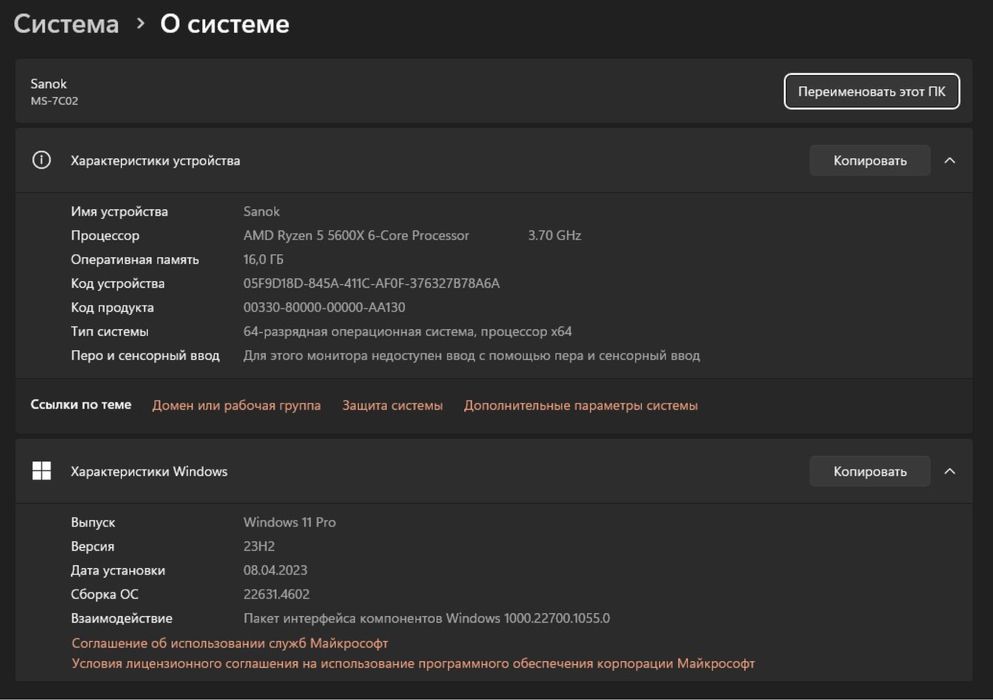The image size is (993, 700).
Task: Click the Версия label
Action: 92,547
